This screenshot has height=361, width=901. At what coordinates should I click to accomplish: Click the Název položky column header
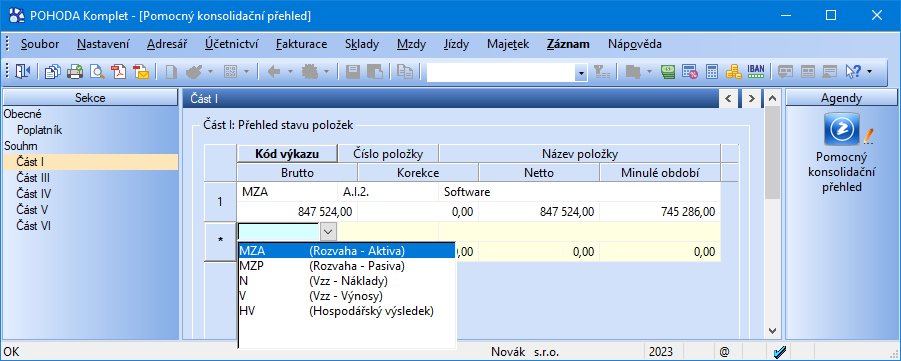(x=580, y=154)
